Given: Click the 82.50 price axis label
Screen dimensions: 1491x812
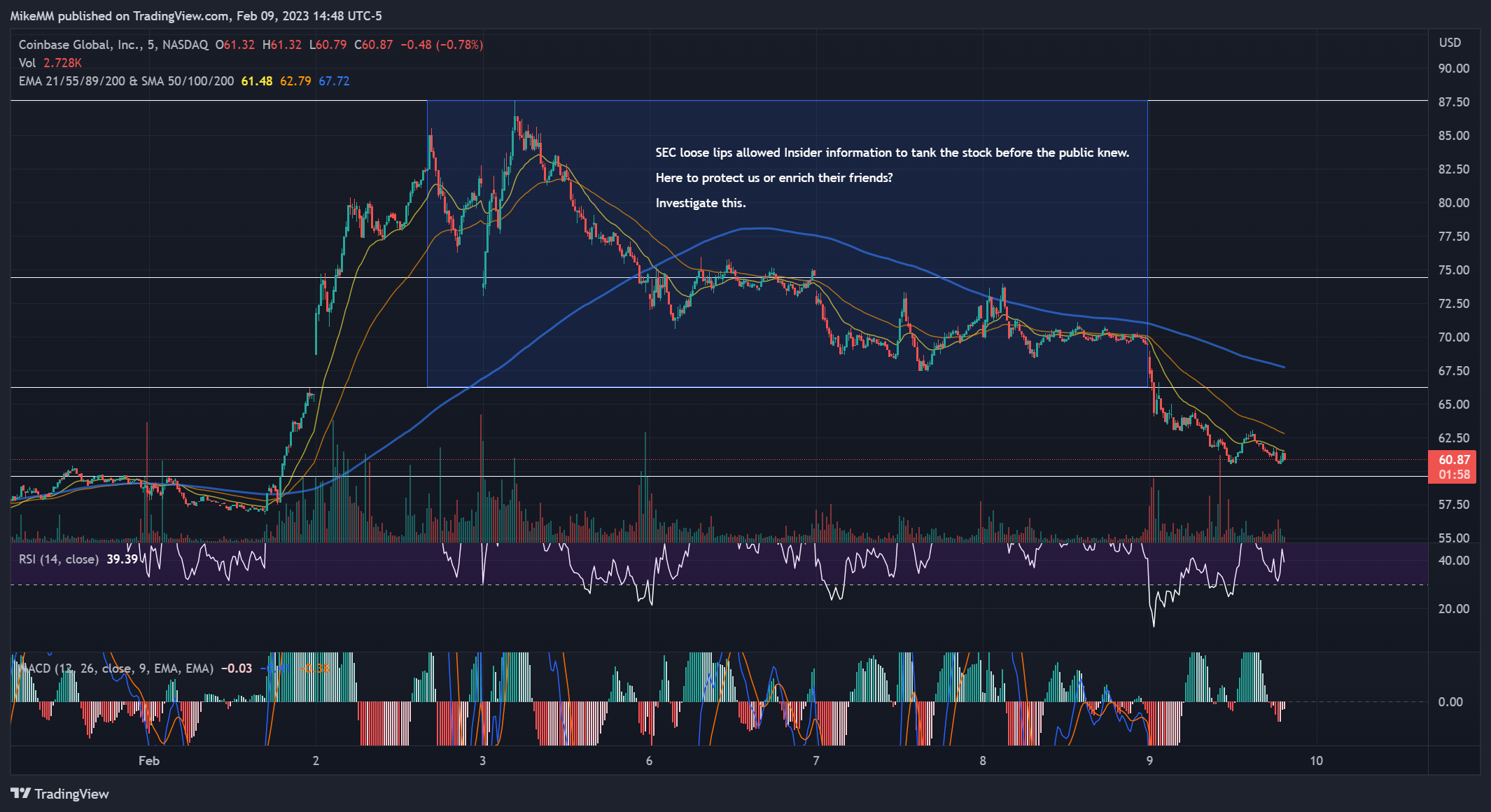Looking at the screenshot, I should tap(1454, 169).
